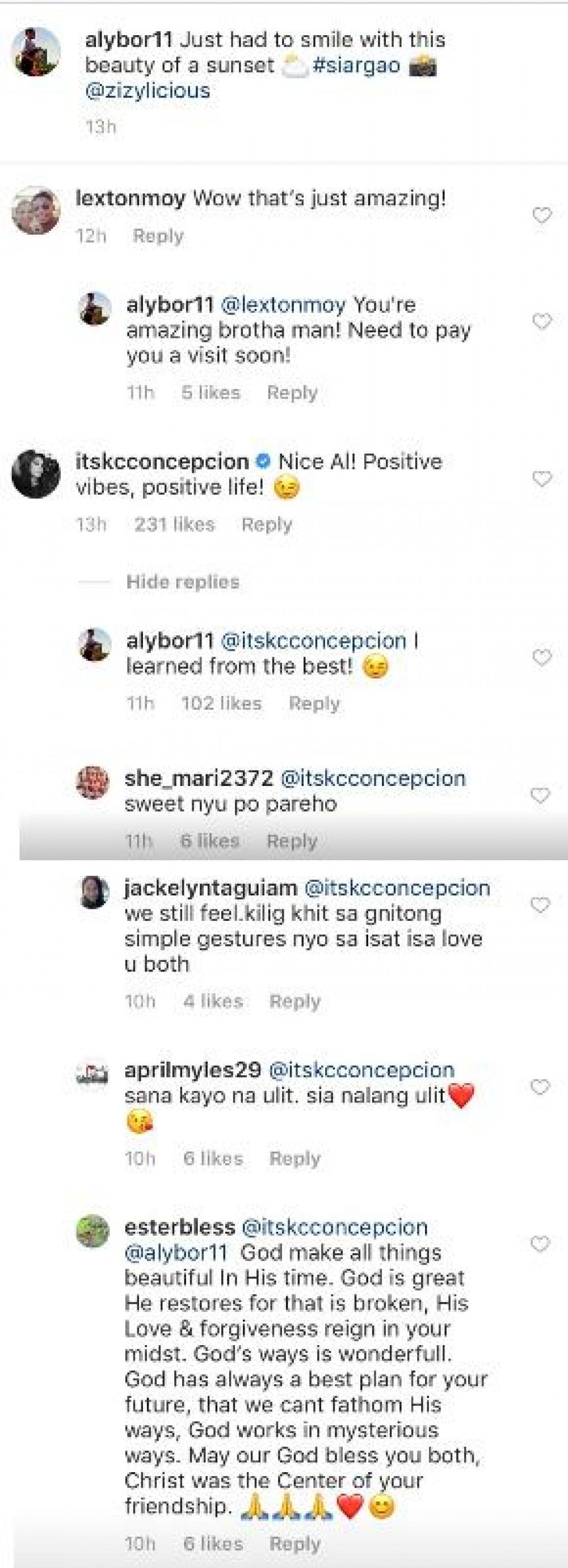
Task: Heart jackelyntaguiam's kilig comment
Action: pos(540,905)
